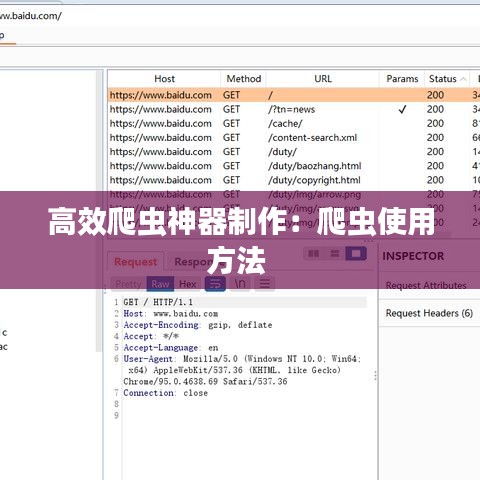Click the GET / HTTP/1.1 request line

point(158,302)
